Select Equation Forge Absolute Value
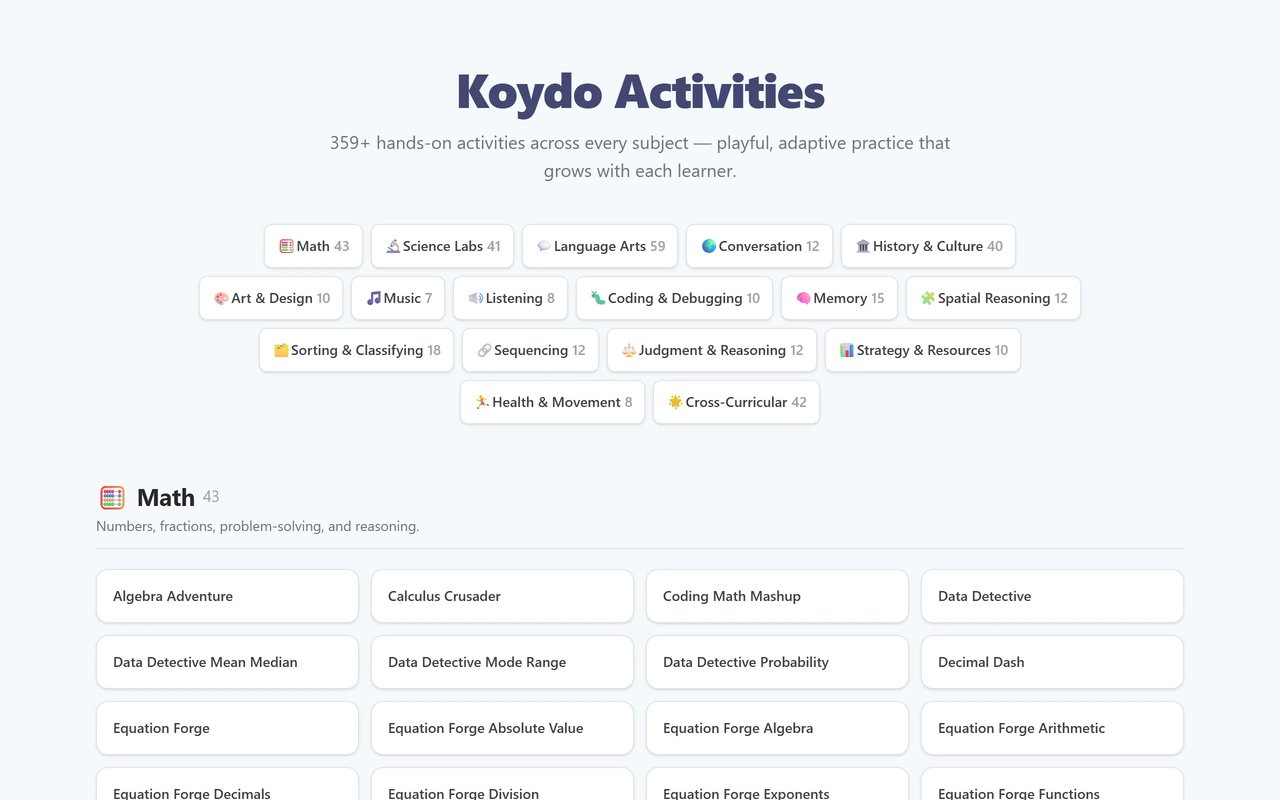 coord(502,728)
